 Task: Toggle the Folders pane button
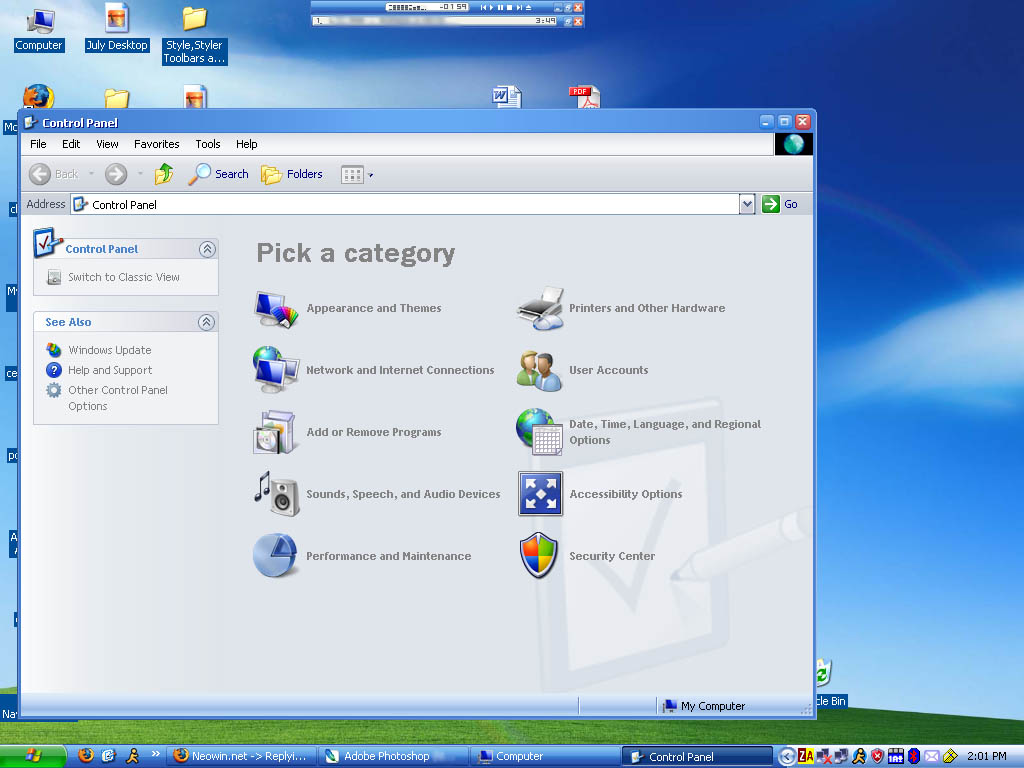[x=291, y=174]
